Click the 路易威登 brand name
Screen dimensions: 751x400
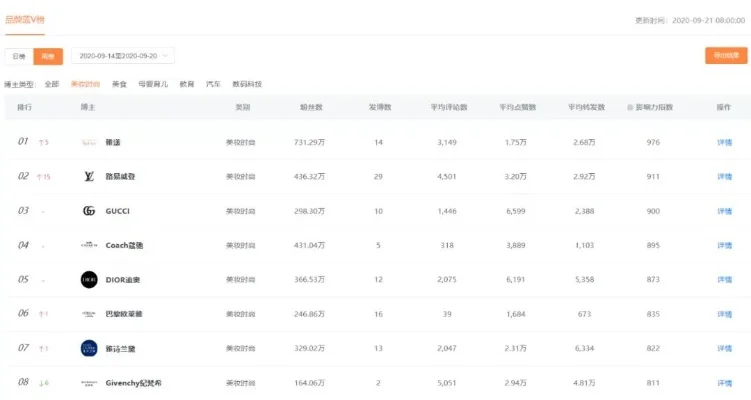tap(120, 177)
